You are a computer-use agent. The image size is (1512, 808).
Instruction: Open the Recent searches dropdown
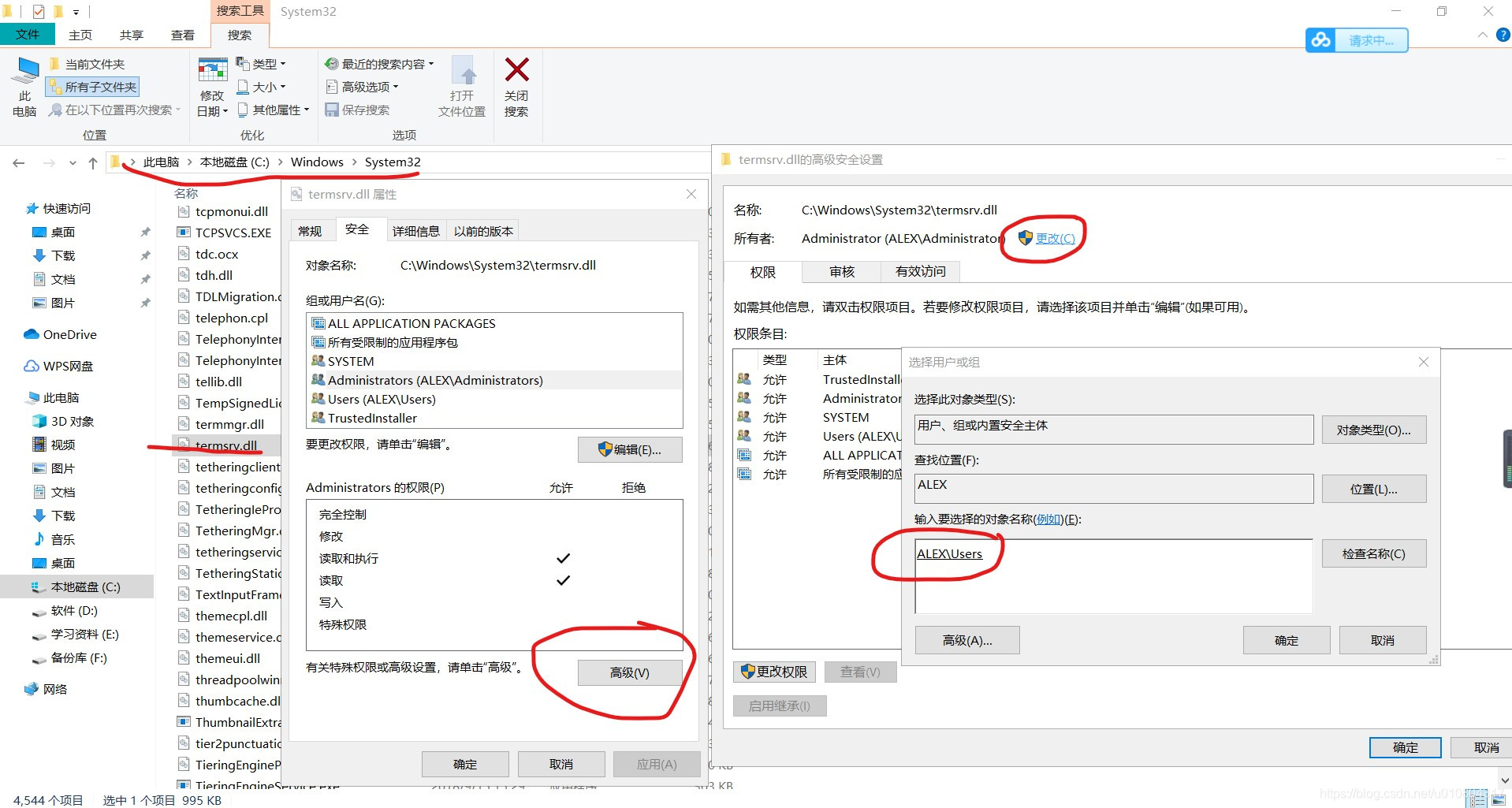[x=380, y=64]
